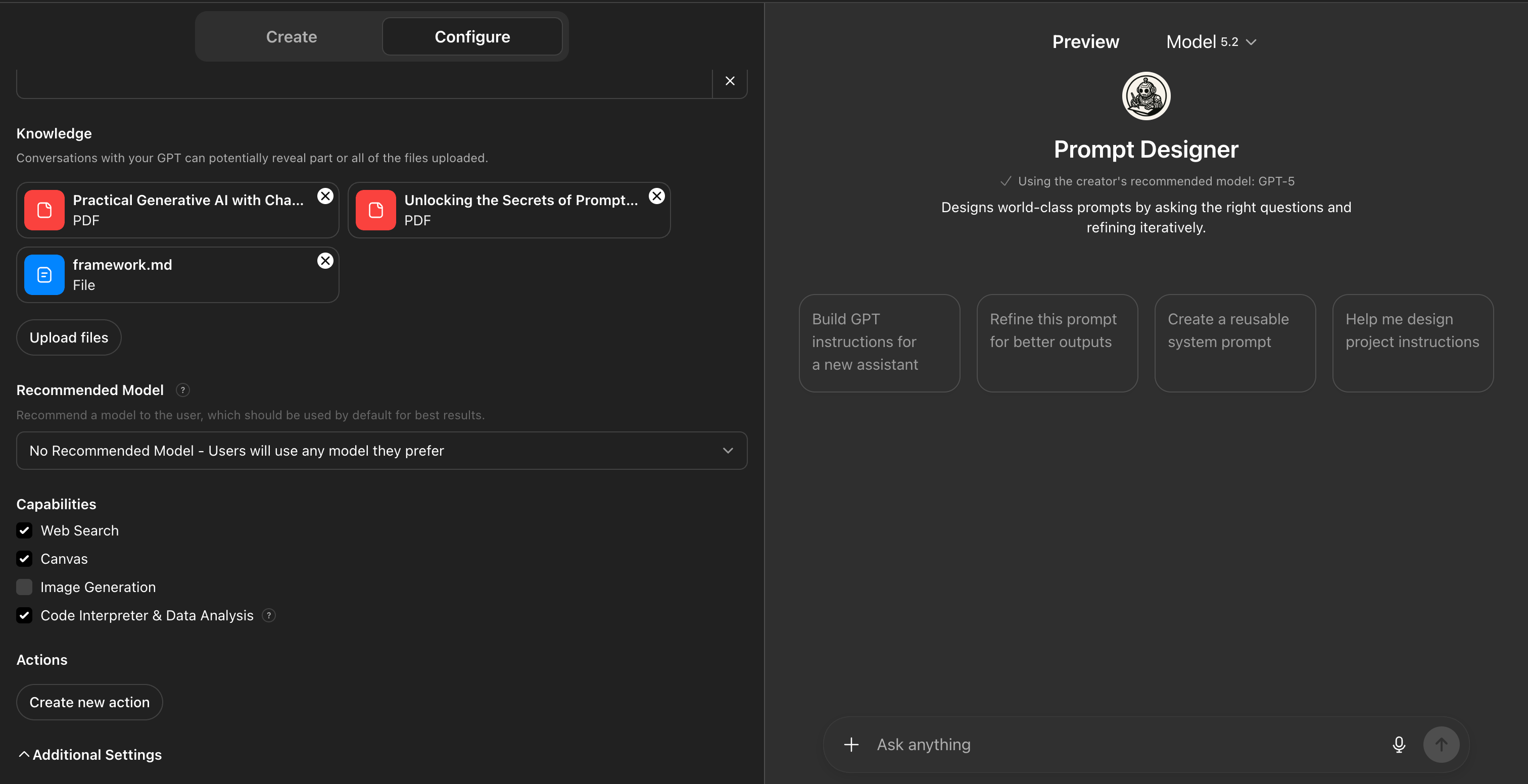Click the Prompt Designer avatar image
Screen dimensions: 1528x784
(1146, 96)
